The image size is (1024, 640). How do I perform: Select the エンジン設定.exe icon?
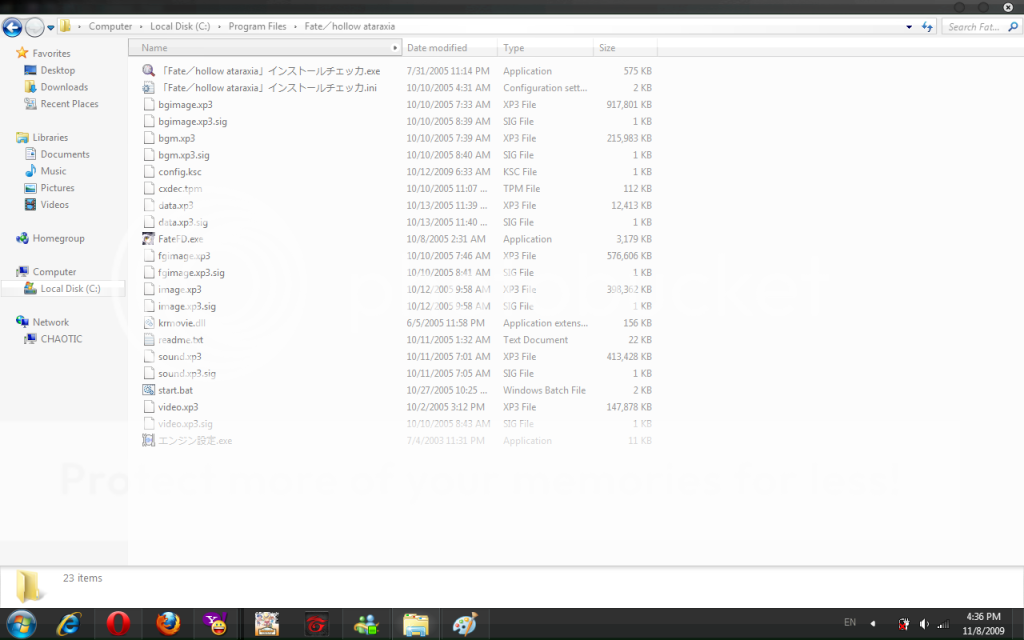(148, 440)
